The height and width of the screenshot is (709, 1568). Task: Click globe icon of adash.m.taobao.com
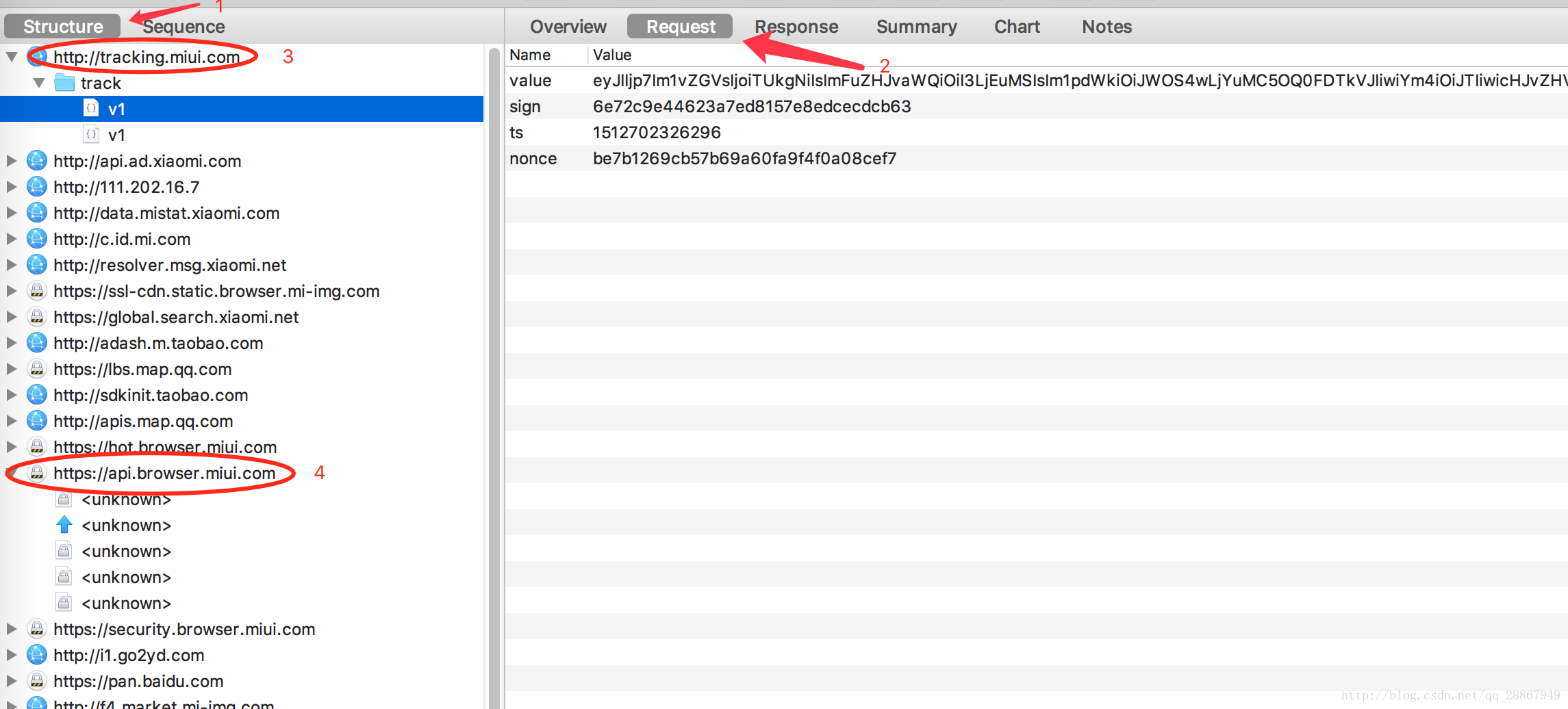37,343
